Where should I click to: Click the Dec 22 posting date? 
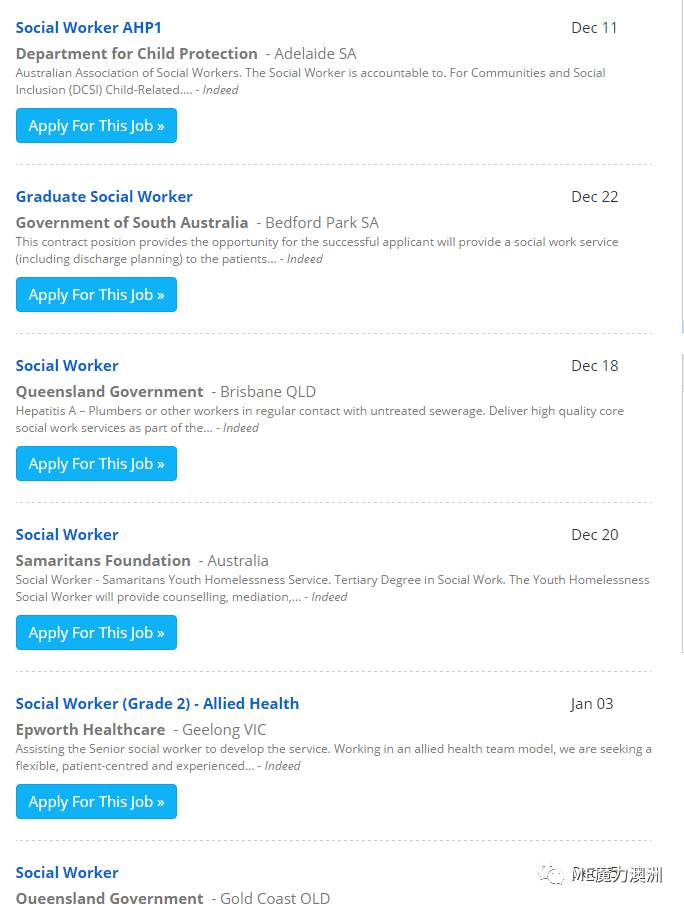point(595,197)
